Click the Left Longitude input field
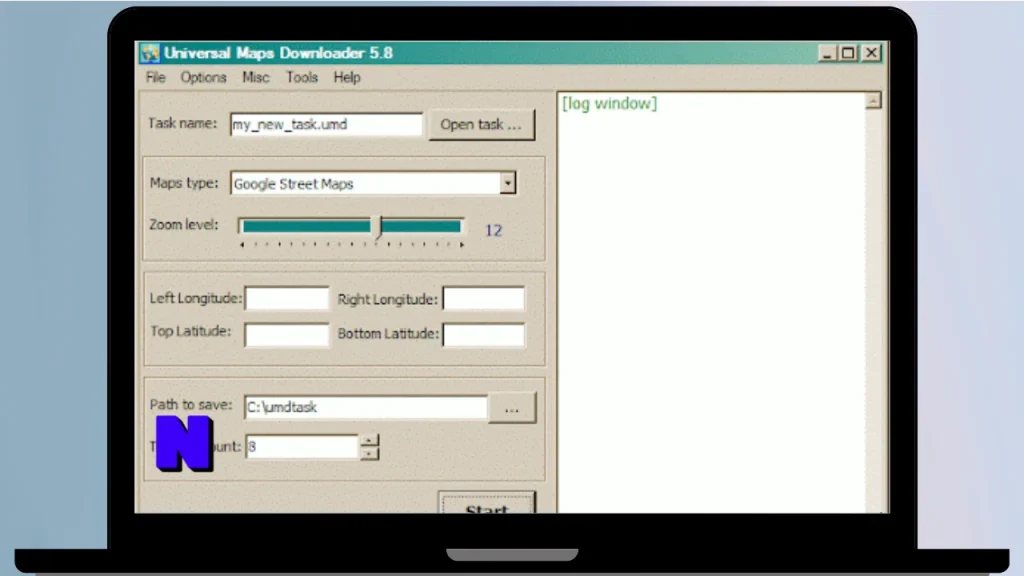 pos(287,298)
